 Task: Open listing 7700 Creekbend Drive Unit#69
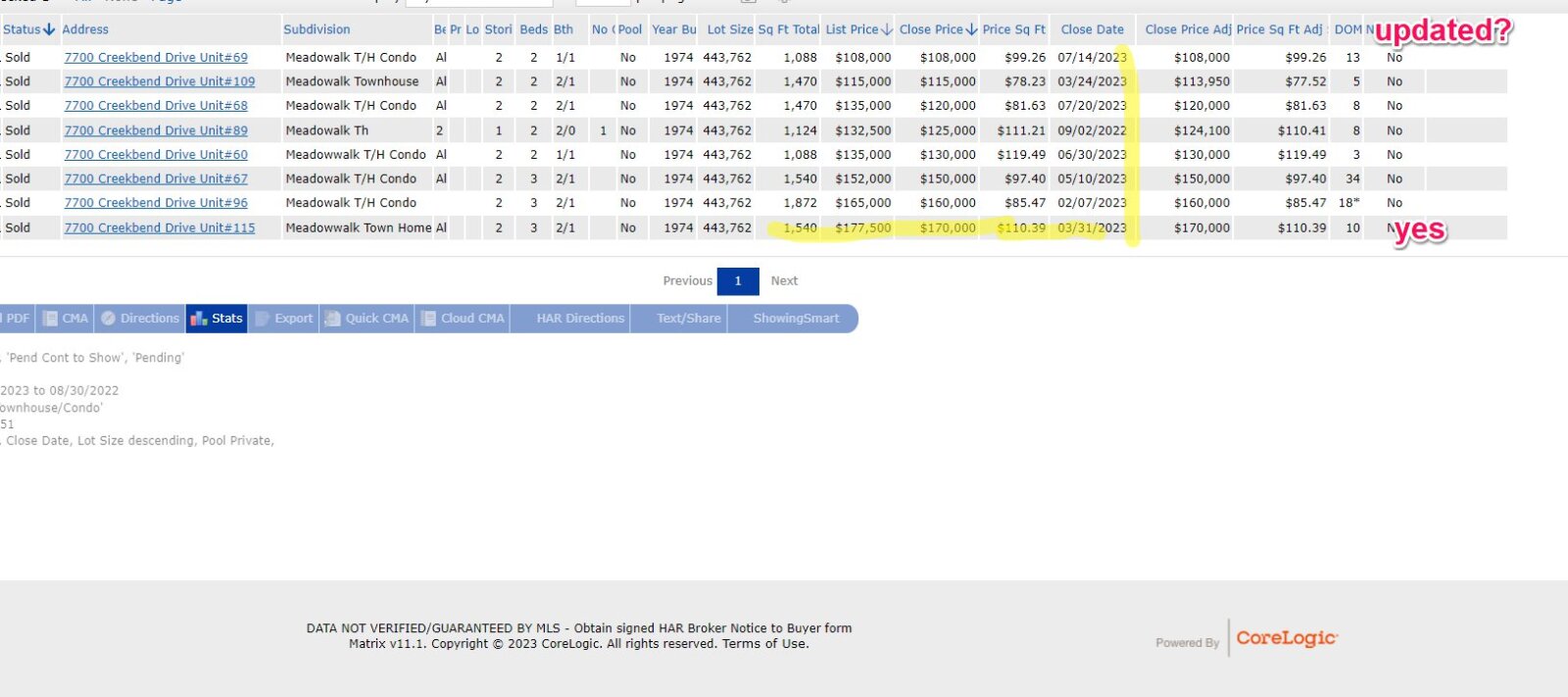point(156,58)
